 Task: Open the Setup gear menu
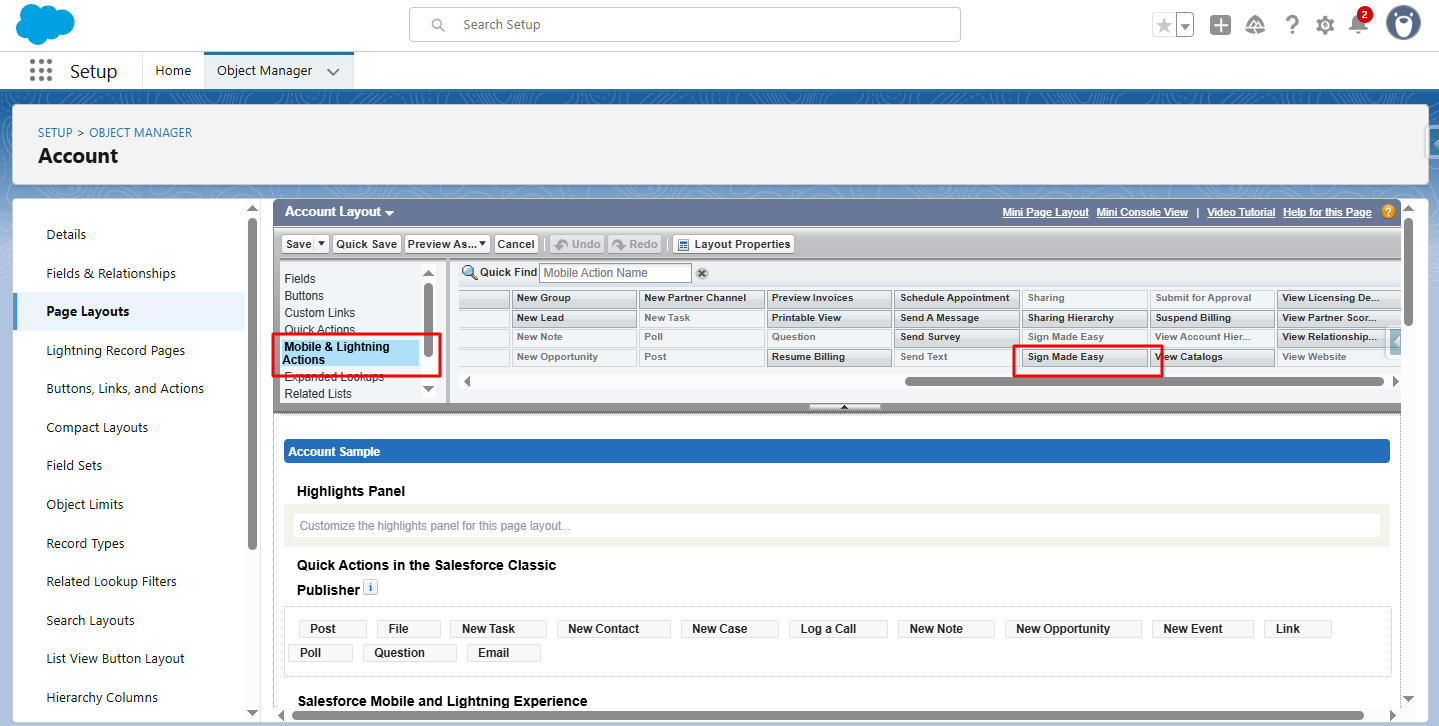(1325, 26)
